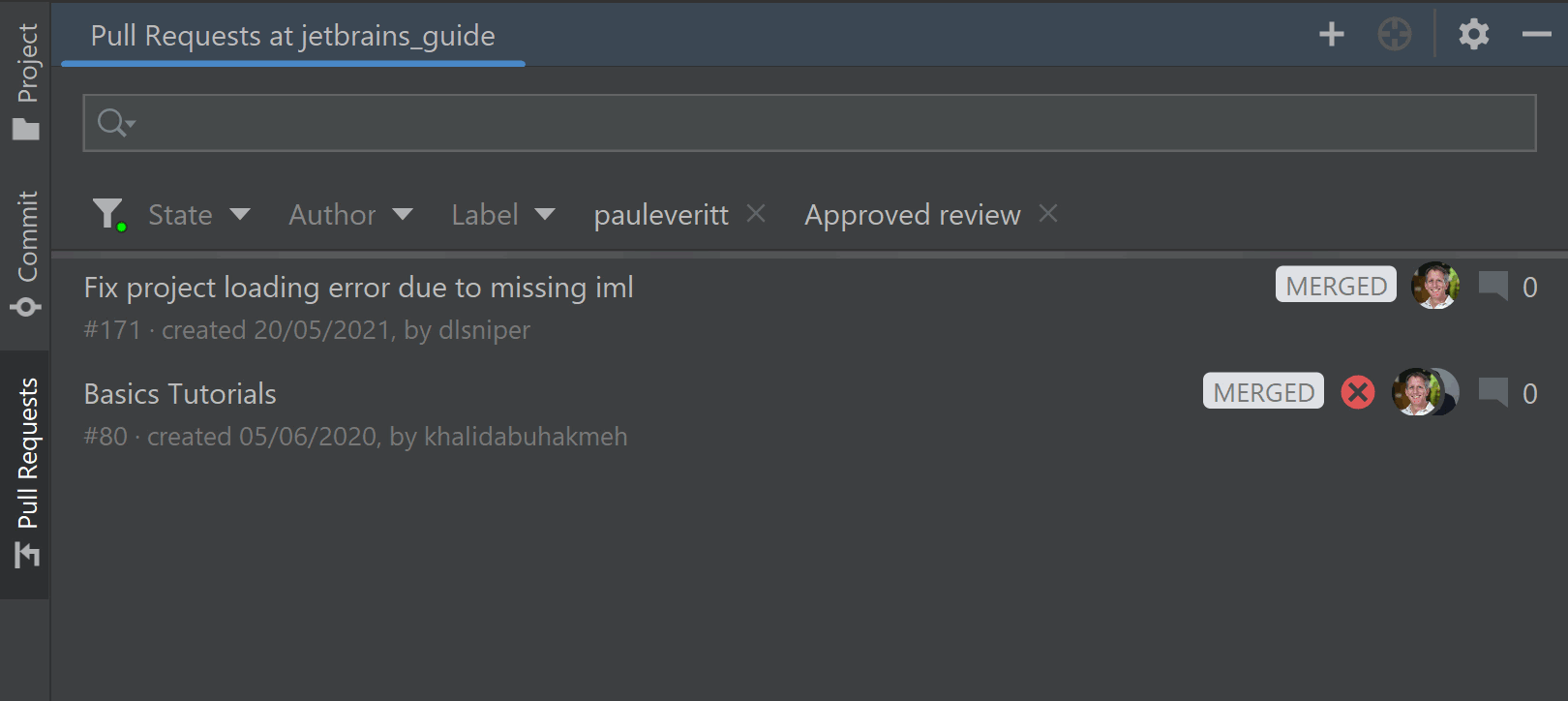Select the Basics Tutorials pull request

(x=179, y=393)
